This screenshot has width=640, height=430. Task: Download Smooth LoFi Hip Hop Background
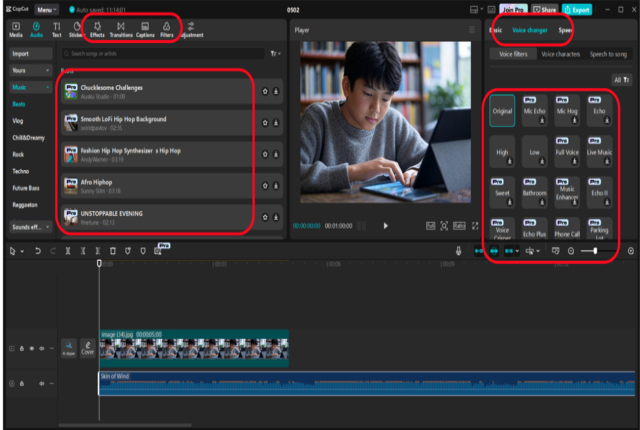tap(276, 122)
